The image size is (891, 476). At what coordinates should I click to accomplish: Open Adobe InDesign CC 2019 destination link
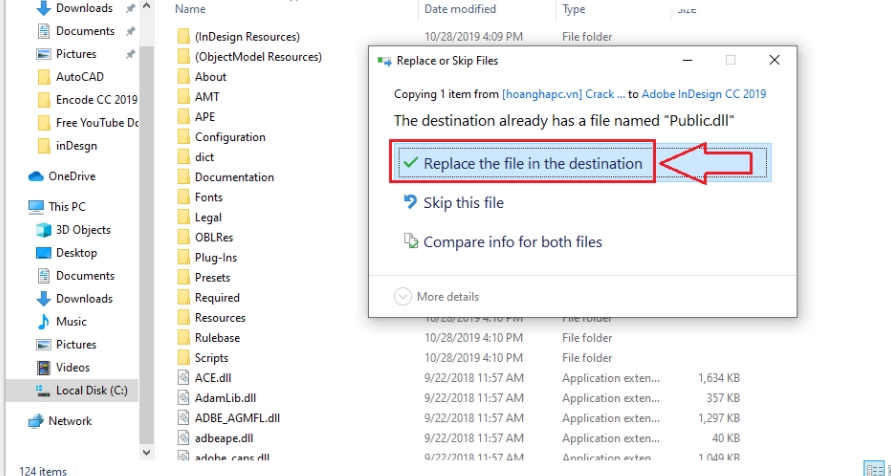pyautogui.click(x=703, y=93)
